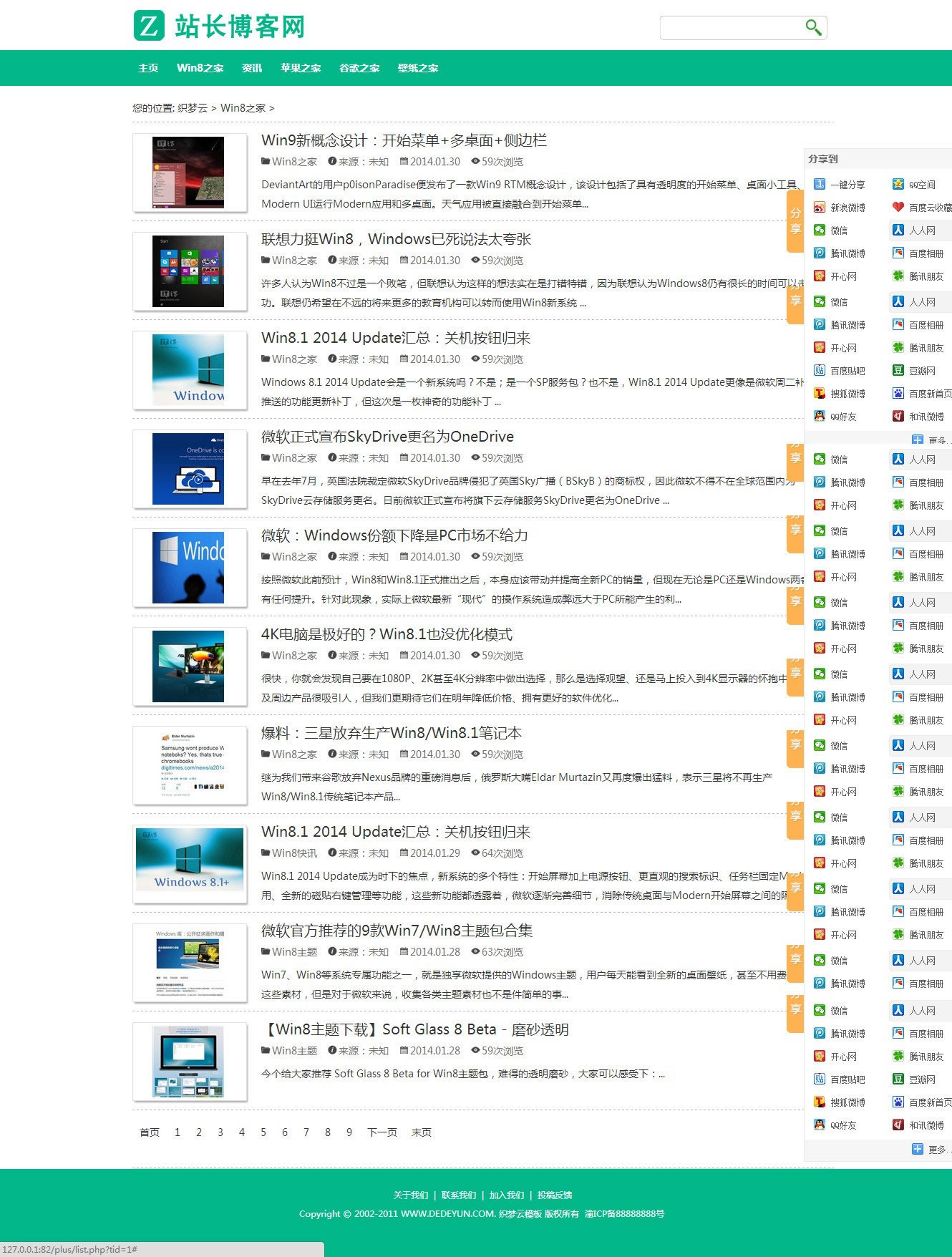This screenshot has width=952, height=1257.
Task: Open article 微软：Windows份额下降是PC市场不给力
Action: 394,535
